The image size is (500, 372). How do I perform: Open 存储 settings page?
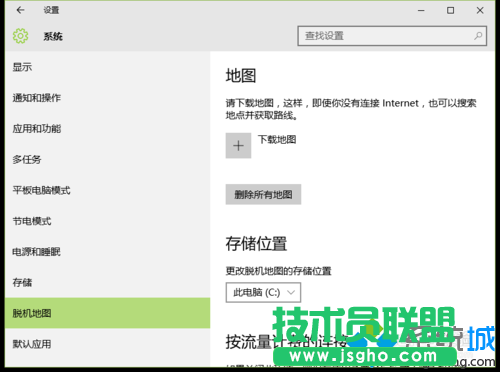pyautogui.click(x=107, y=283)
